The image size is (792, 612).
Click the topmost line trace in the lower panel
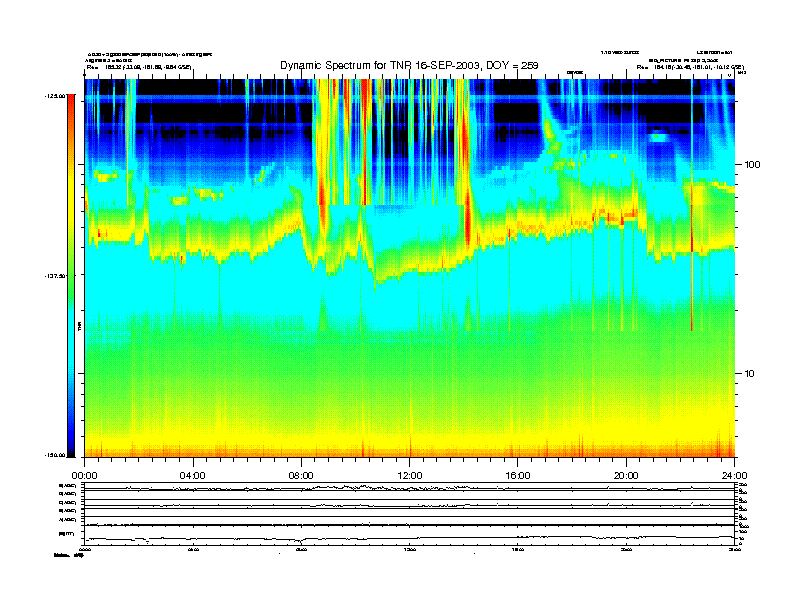click(409, 488)
